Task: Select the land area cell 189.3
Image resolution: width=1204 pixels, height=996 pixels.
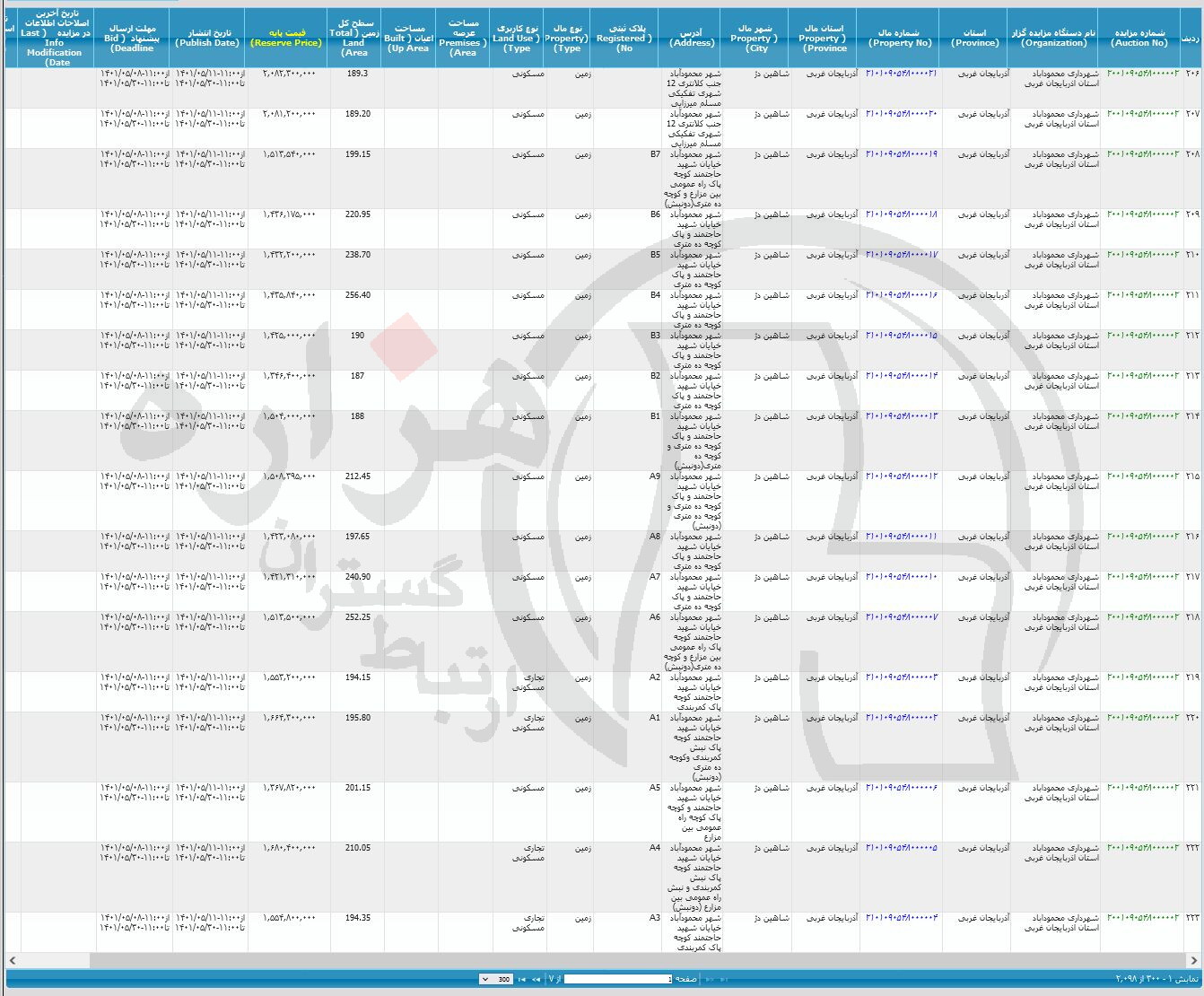Action: (x=356, y=74)
